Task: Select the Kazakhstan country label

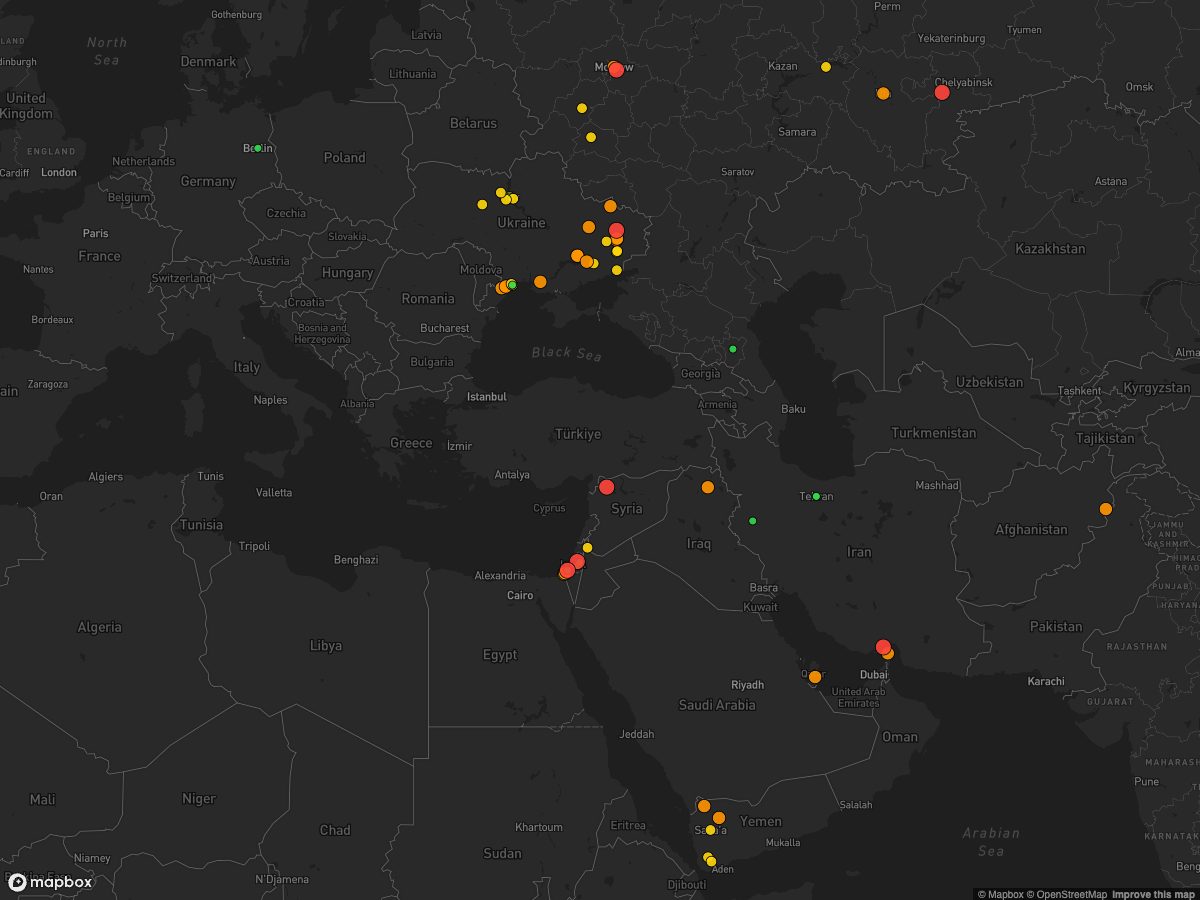Action: point(1050,248)
